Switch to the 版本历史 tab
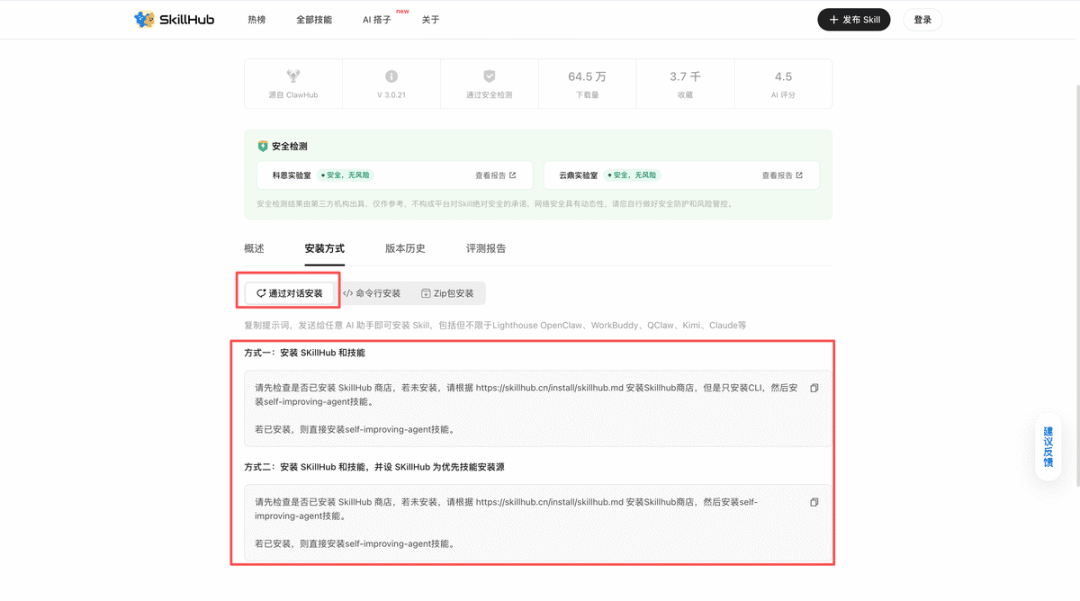This screenshot has height=601, width=1080. tap(405, 249)
